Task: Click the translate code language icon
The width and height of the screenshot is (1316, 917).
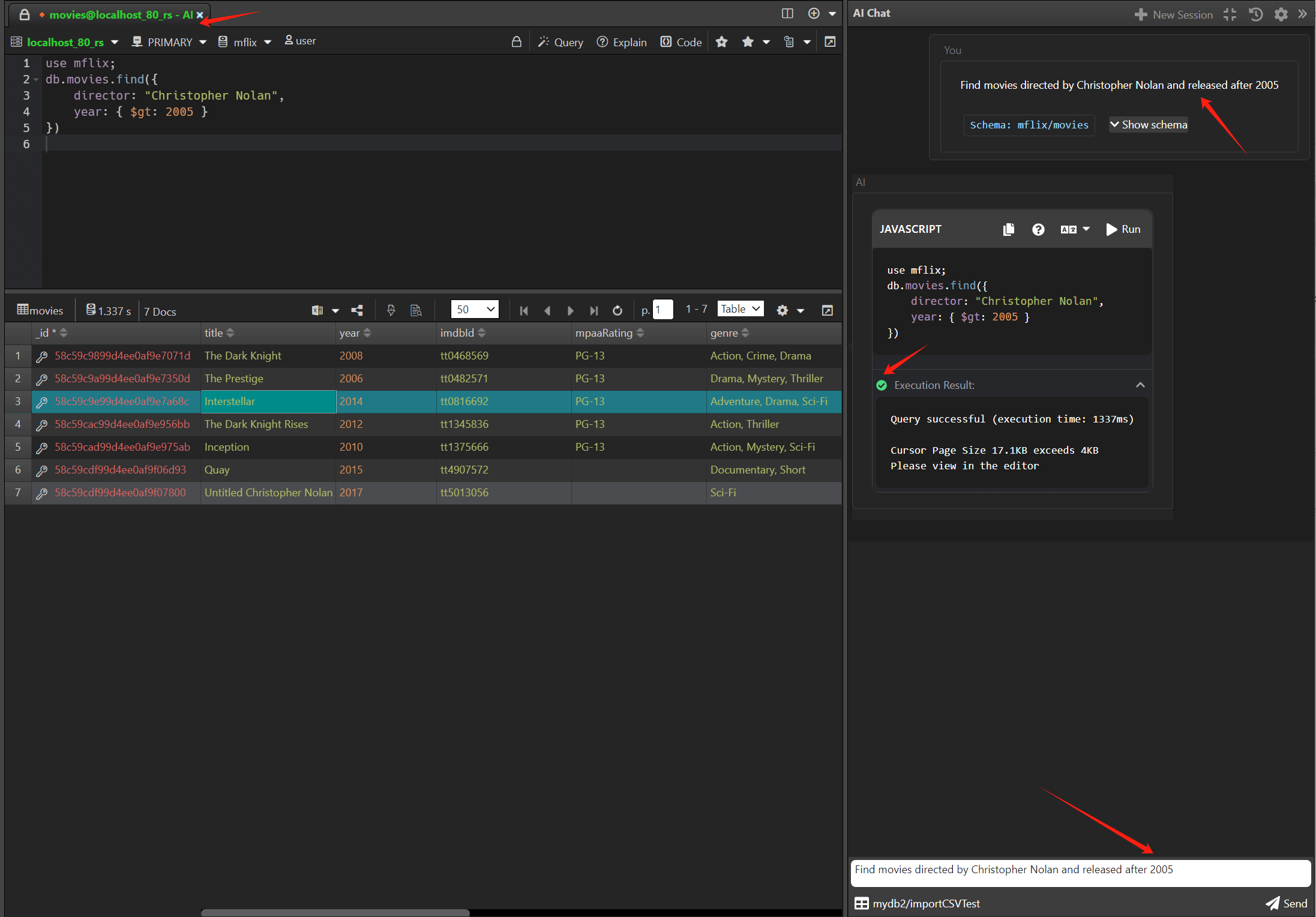Action: [1068, 229]
